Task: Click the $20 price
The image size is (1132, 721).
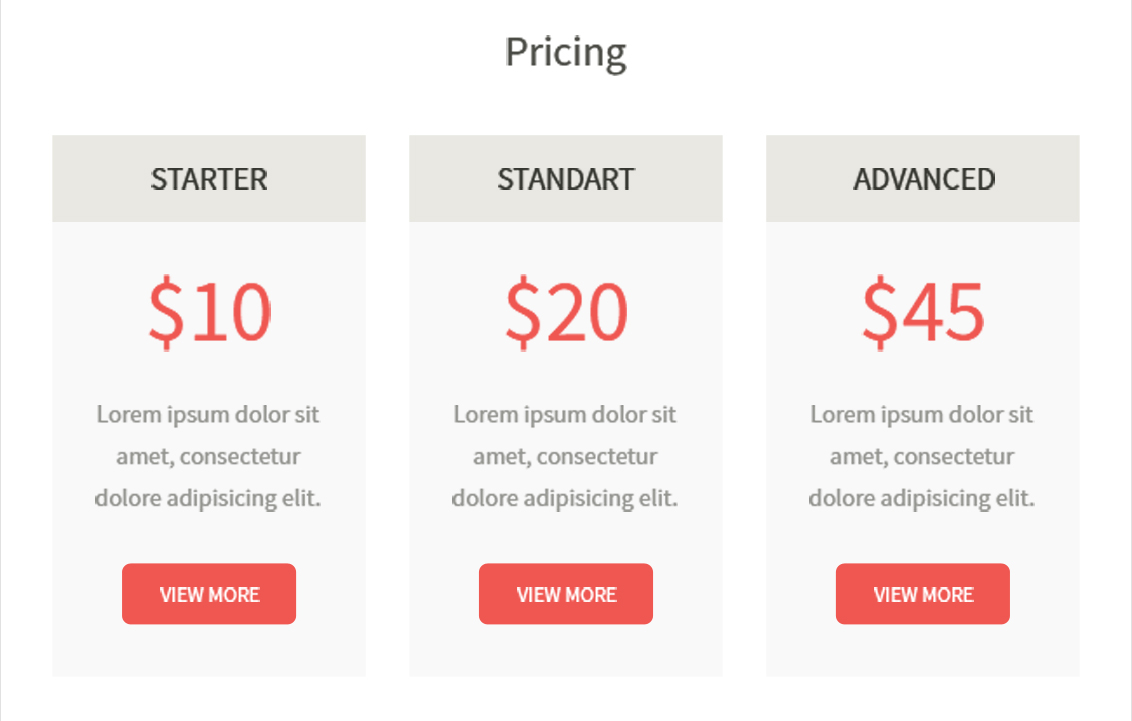Action: coord(566,312)
